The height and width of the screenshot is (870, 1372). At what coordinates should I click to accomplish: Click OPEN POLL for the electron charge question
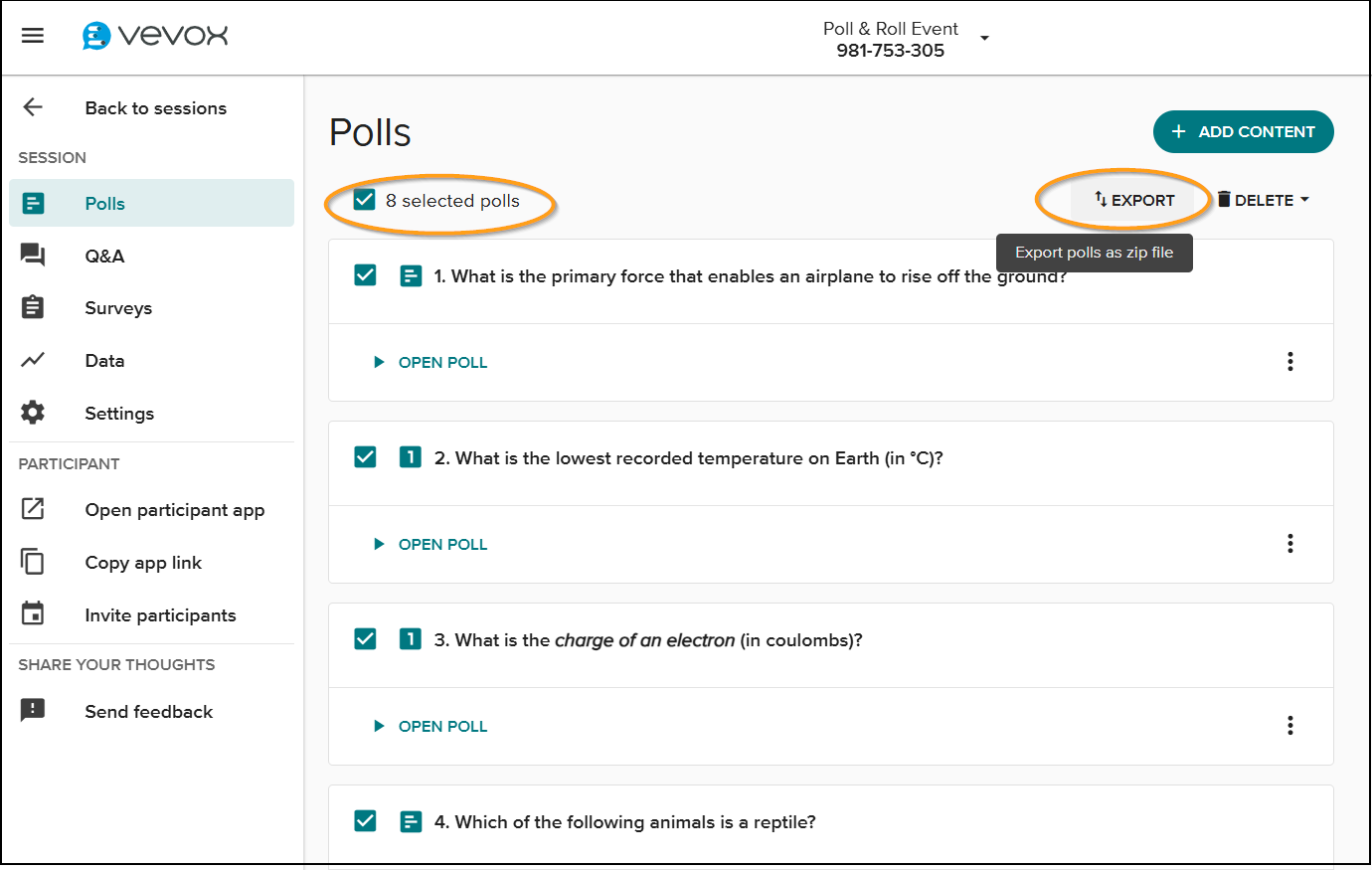point(430,727)
